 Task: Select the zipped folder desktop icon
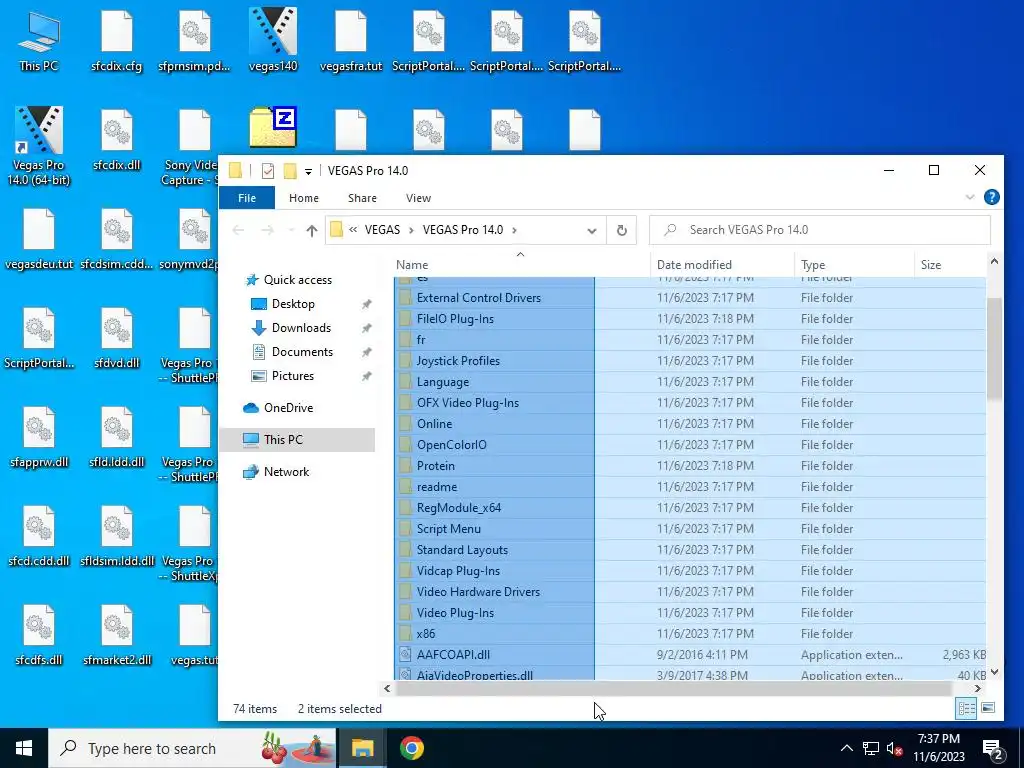273,127
